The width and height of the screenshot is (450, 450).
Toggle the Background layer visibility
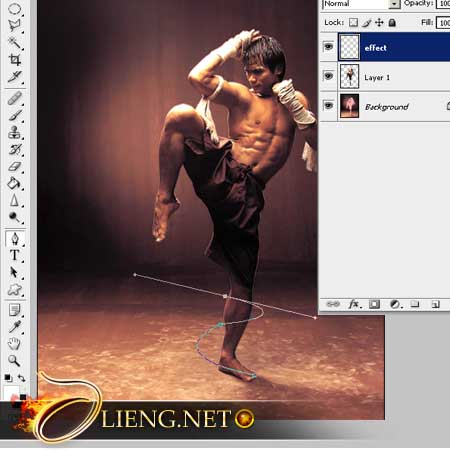coord(328,106)
